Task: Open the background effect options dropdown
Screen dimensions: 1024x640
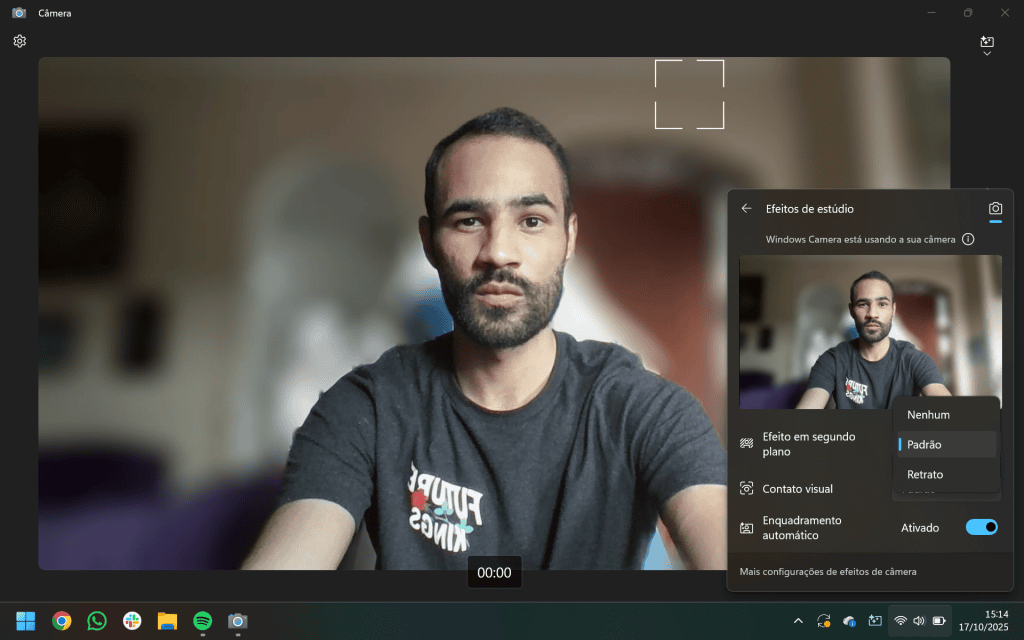Action: point(946,444)
